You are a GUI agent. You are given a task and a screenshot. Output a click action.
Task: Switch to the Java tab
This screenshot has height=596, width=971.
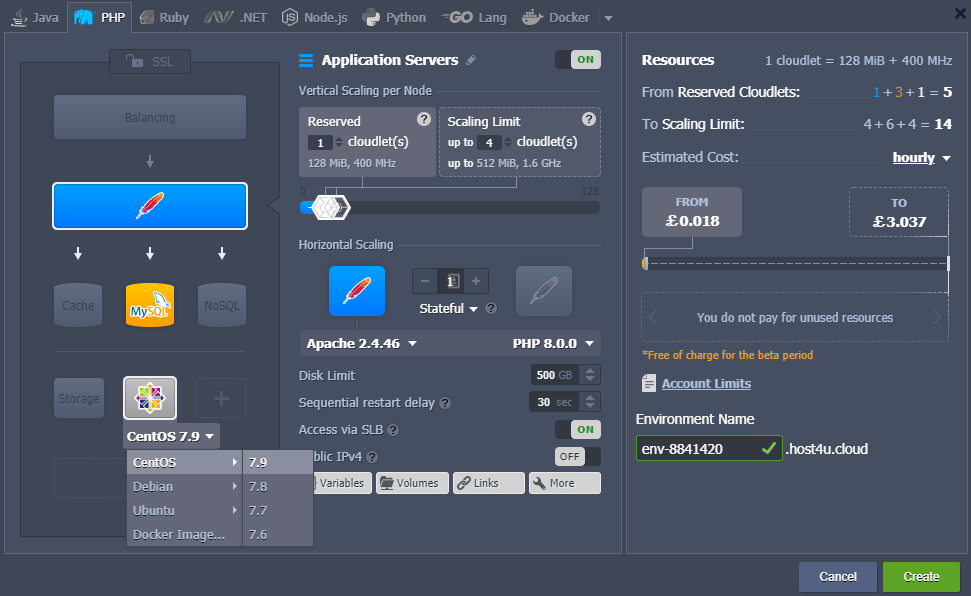tap(35, 17)
